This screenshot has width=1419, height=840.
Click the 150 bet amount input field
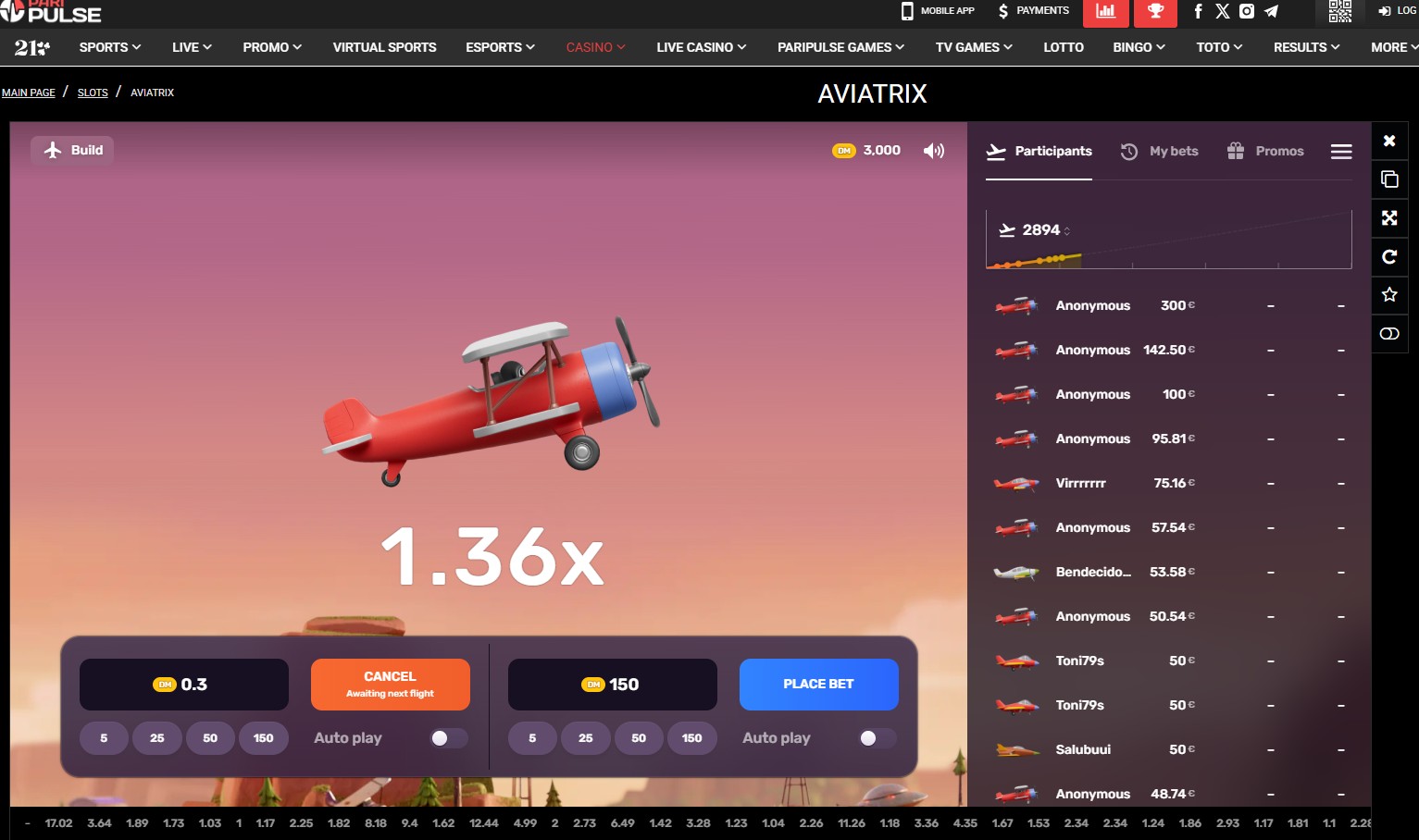(612, 685)
